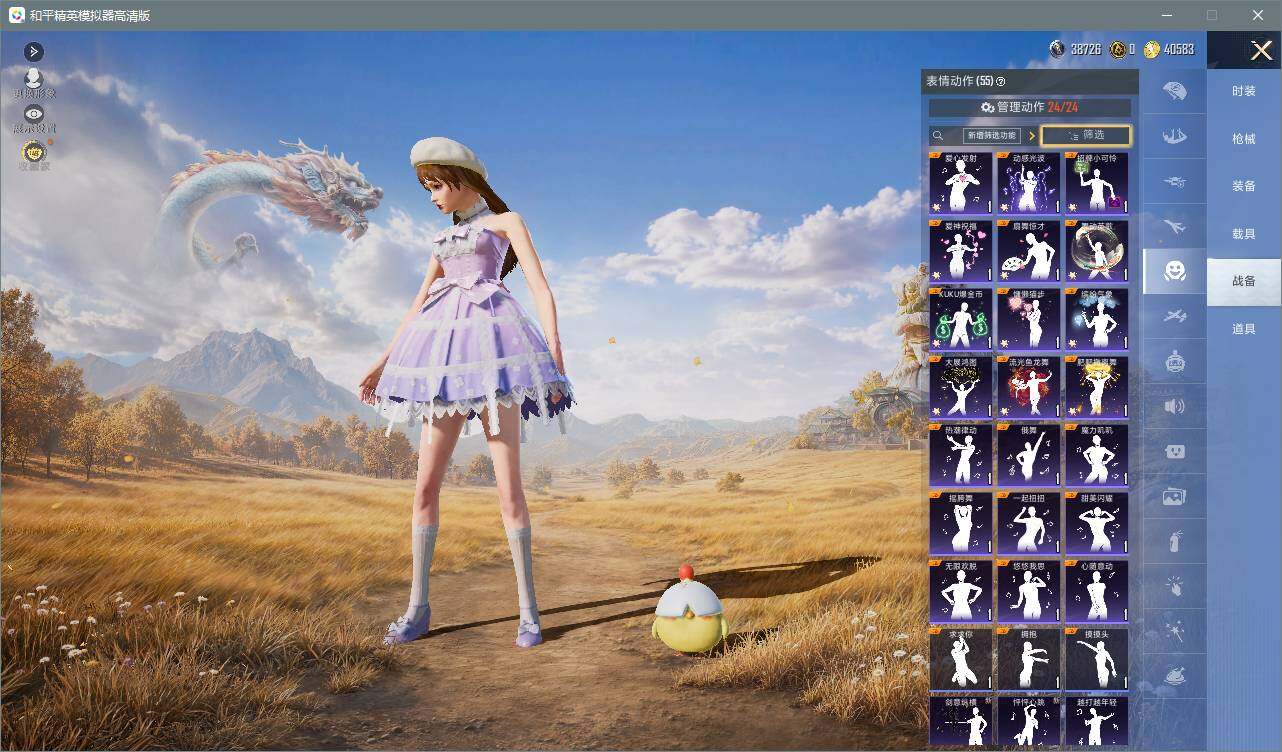Viewport: 1282px width, 752px height.
Task: Choose the 心随意动 emote
Action: point(1097,591)
